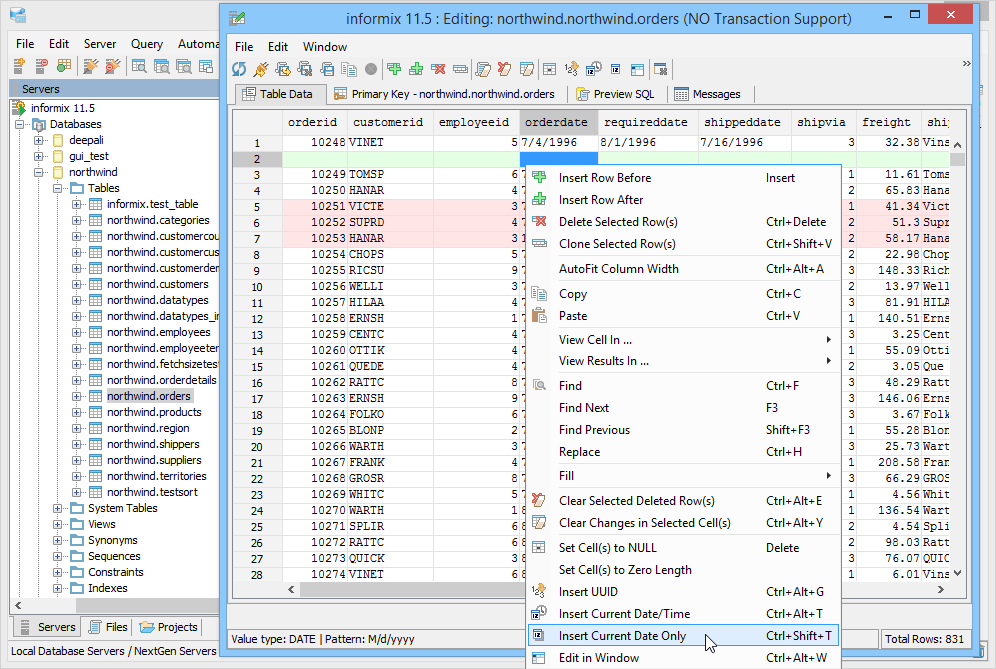
Task: Click Delete Selected Rows red X toolbar icon
Action: 438,69
